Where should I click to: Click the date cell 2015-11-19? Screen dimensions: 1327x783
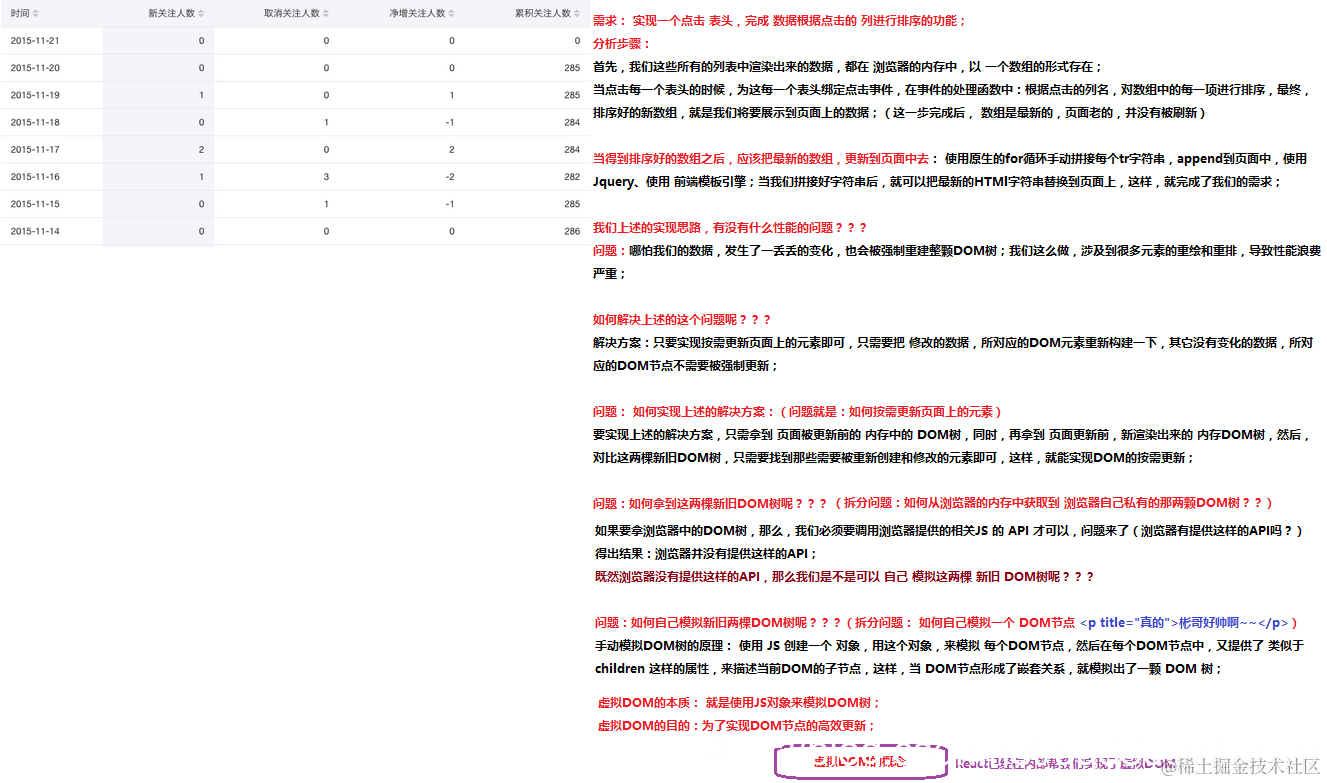(35, 95)
